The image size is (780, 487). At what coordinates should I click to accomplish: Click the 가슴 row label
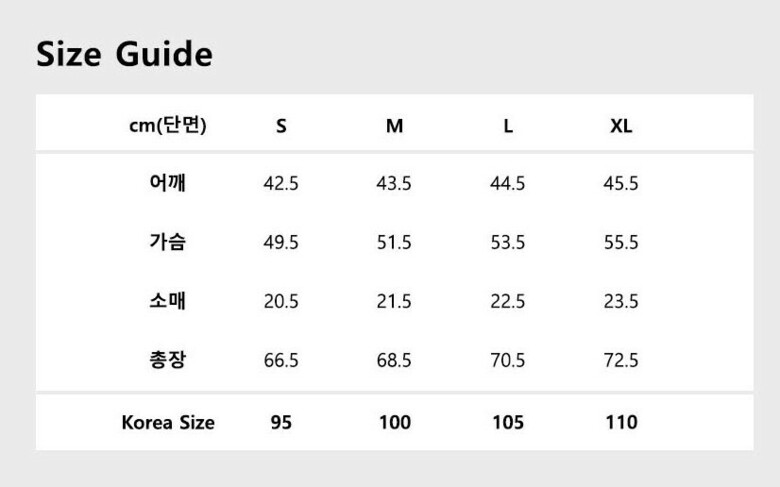(168, 242)
